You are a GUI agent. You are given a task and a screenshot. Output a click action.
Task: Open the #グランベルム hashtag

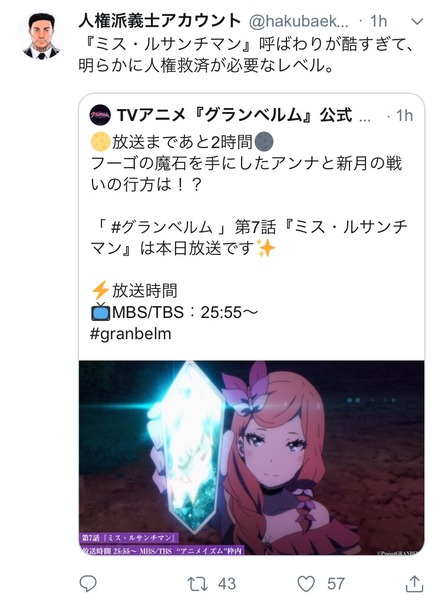(161, 227)
